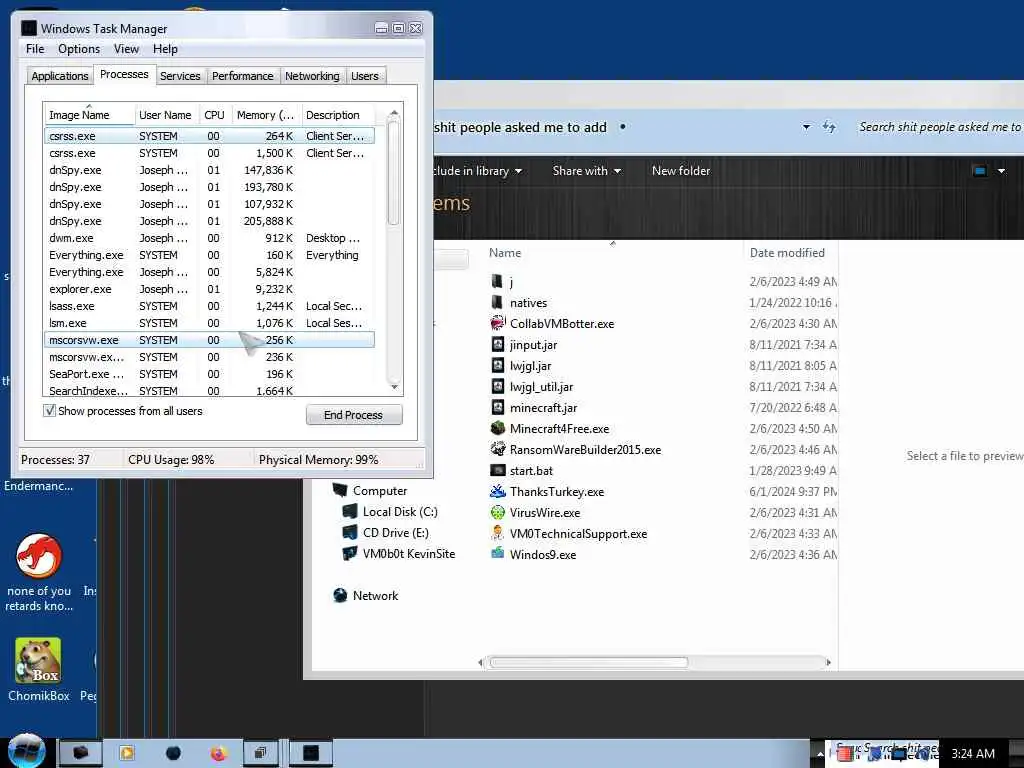Sort processes by Memory column
This screenshot has width=1024, height=768.
(x=266, y=115)
